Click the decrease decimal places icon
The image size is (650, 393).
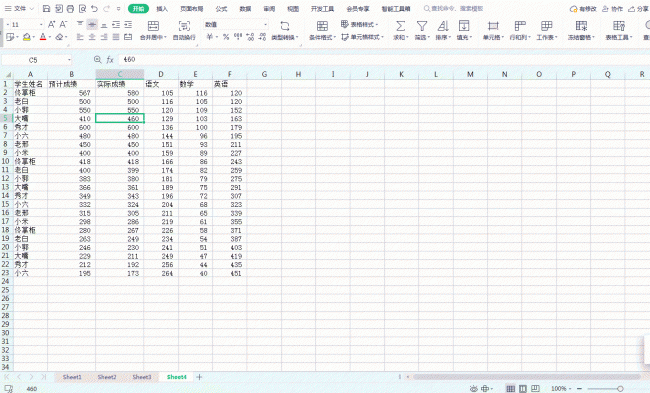[262, 37]
